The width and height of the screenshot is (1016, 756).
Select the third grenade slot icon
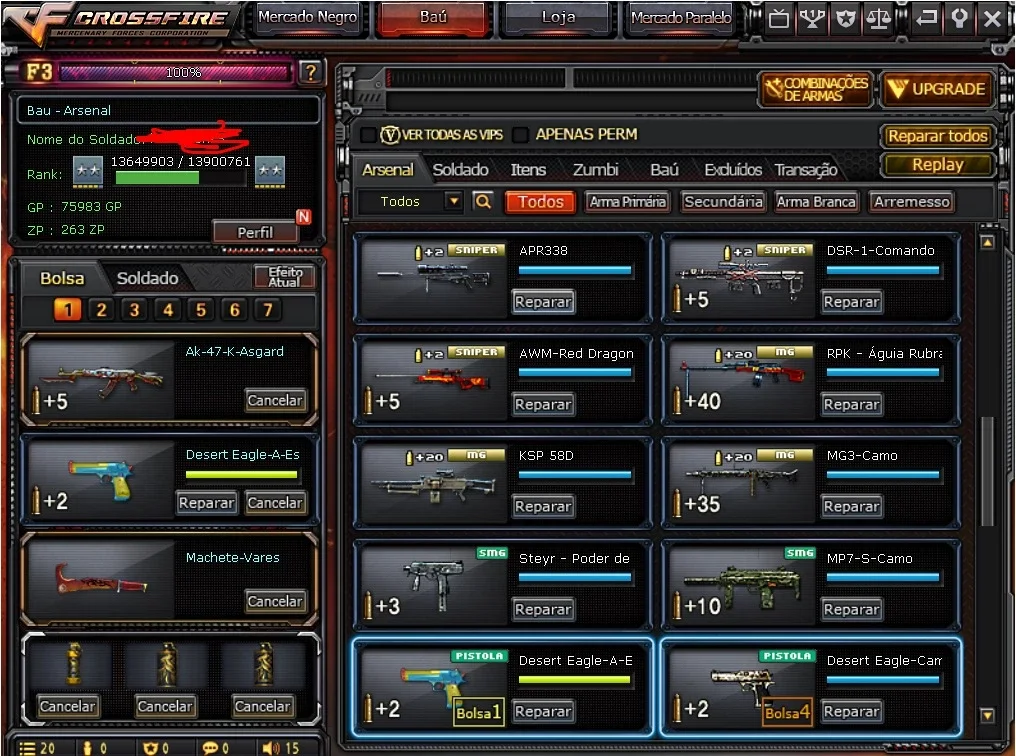pos(264,664)
